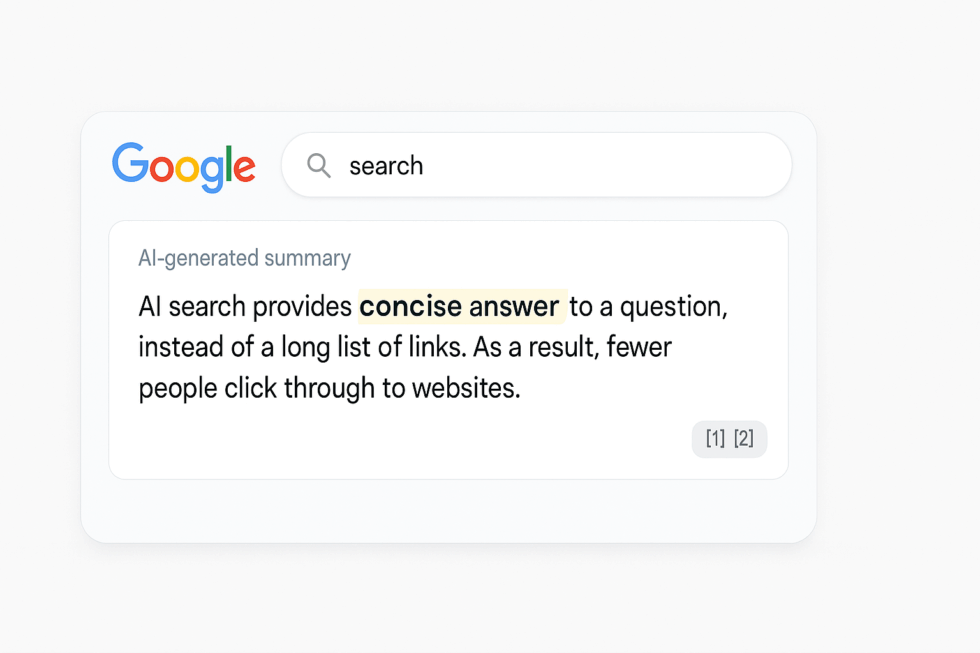Screen dimensions: 980x653
Task: Open citation [1] in the summary
Action: [715, 439]
